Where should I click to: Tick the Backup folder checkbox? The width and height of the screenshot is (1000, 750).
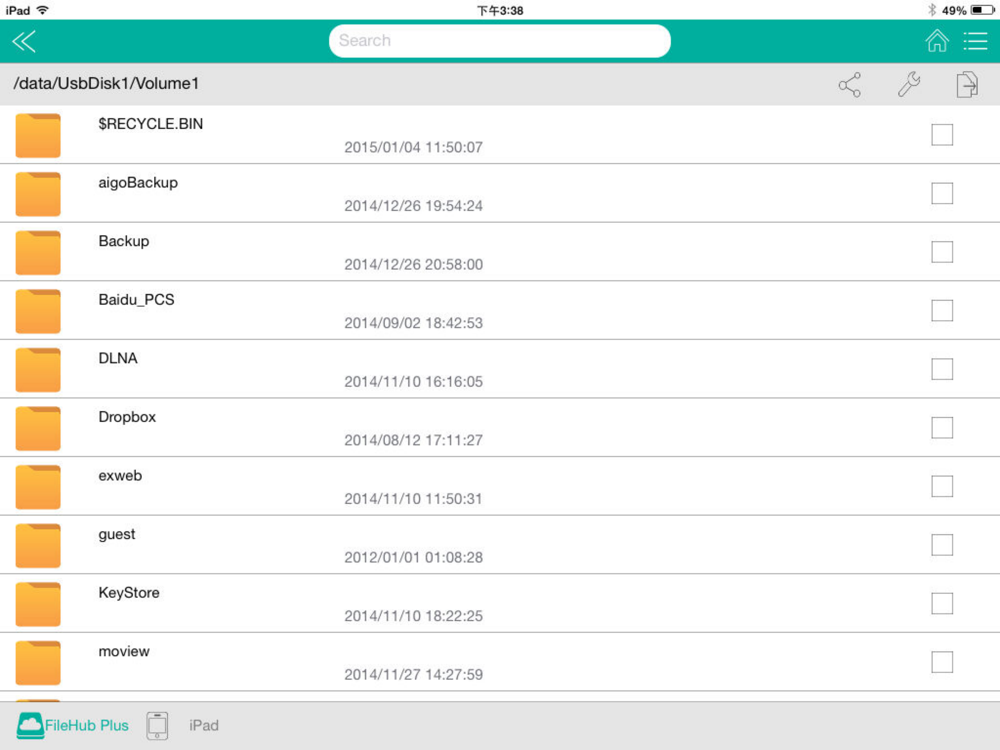(x=942, y=252)
